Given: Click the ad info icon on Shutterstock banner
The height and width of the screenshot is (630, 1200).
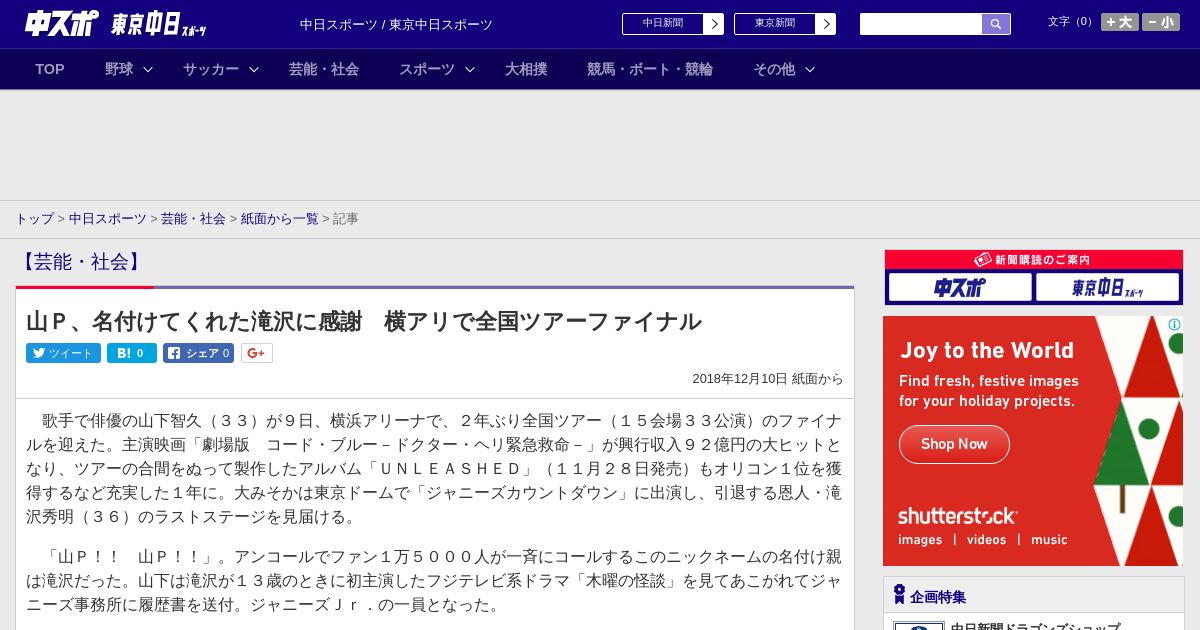Looking at the screenshot, I should [x=1174, y=324].
